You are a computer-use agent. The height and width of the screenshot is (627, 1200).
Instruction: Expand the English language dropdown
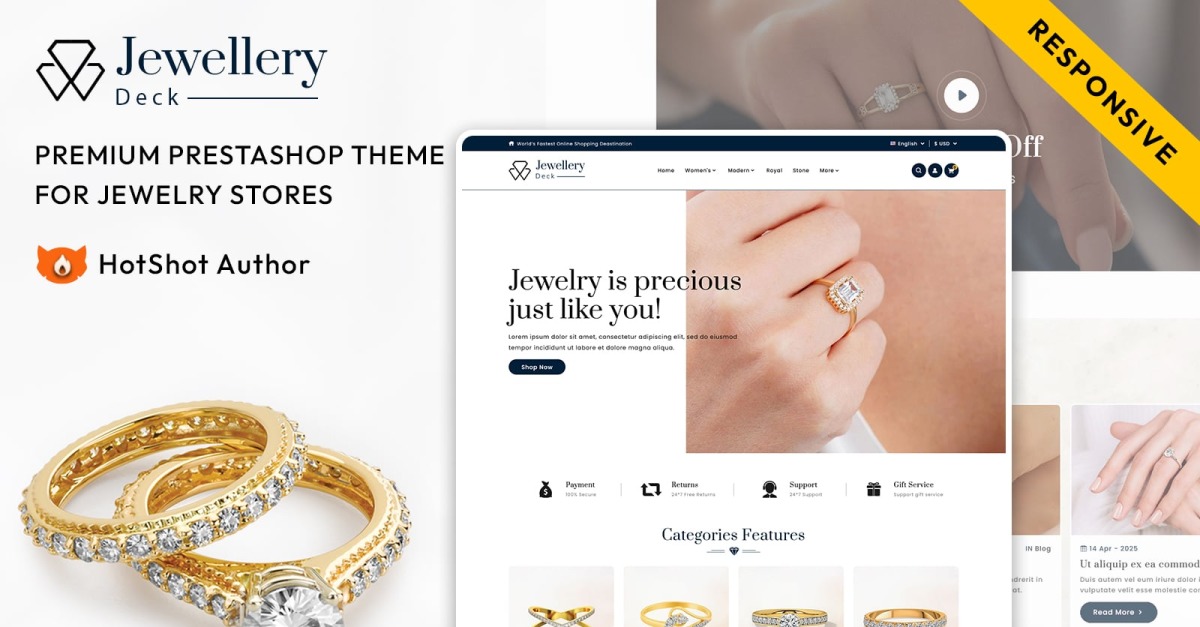pos(906,144)
